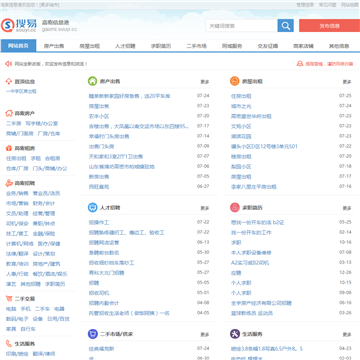
Task: Click the green house icon for 房产出售
Action: pyautogui.click(x=92, y=81)
